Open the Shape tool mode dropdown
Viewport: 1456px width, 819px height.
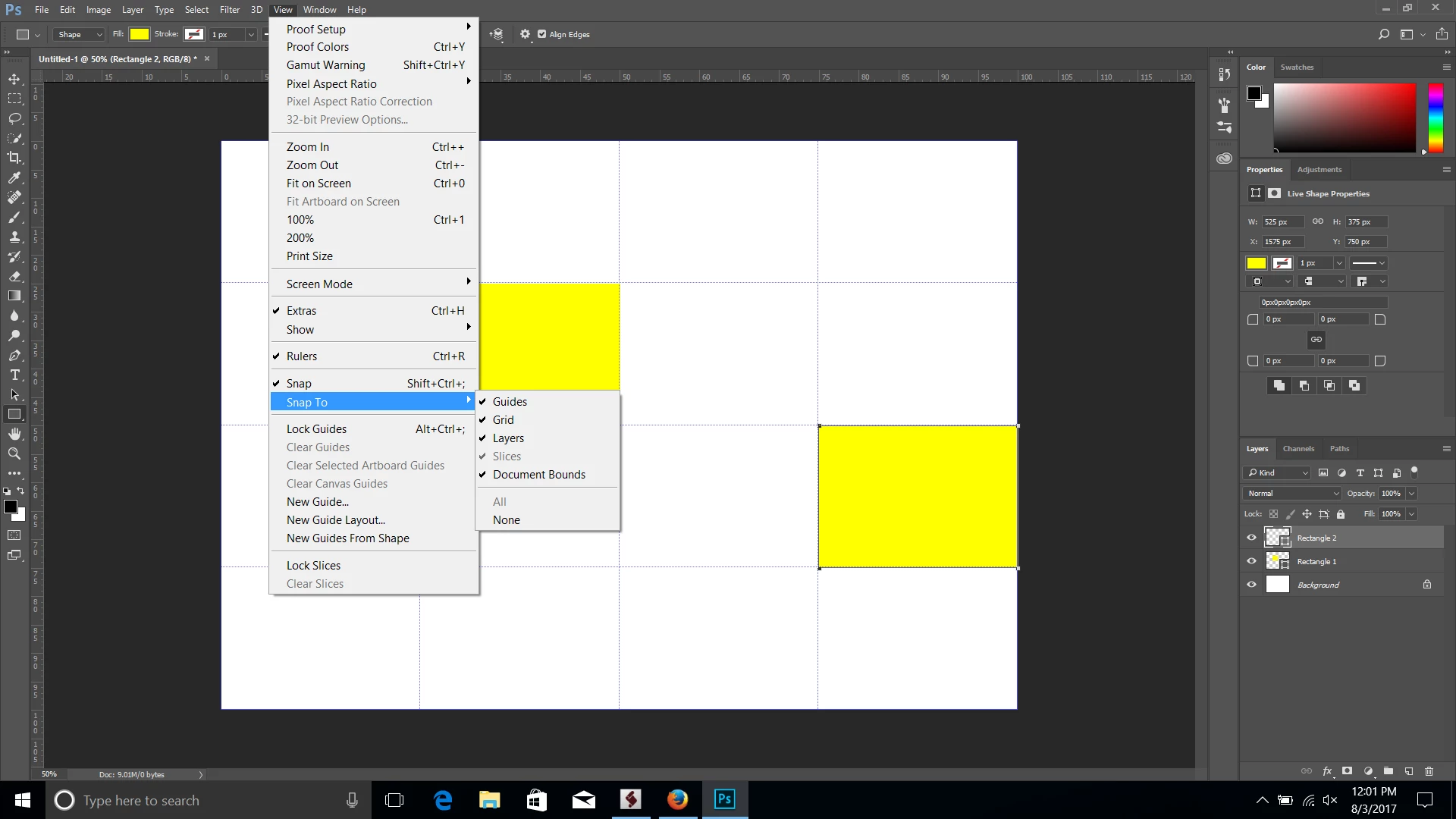click(79, 34)
